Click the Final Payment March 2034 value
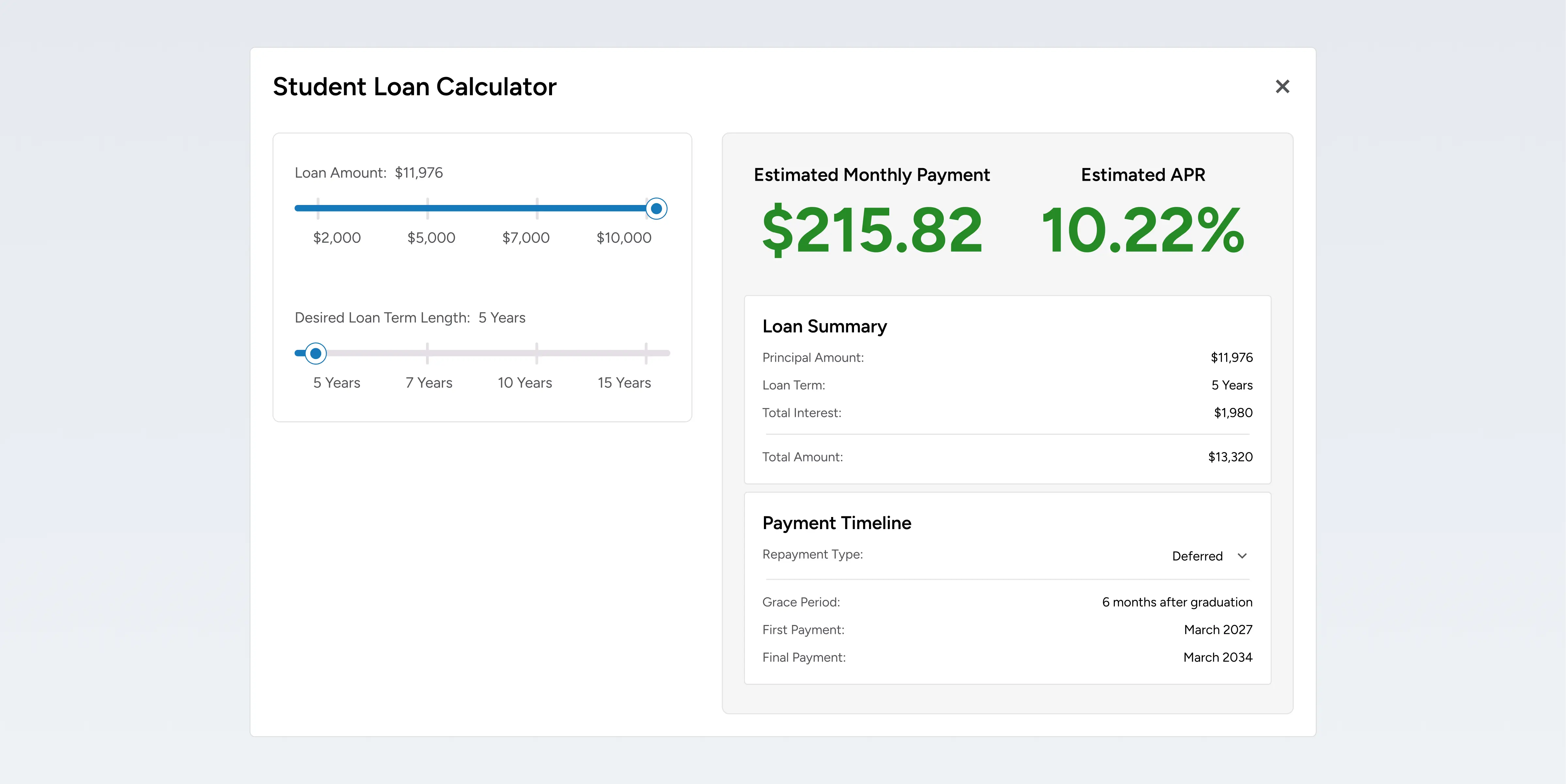 point(1218,657)
